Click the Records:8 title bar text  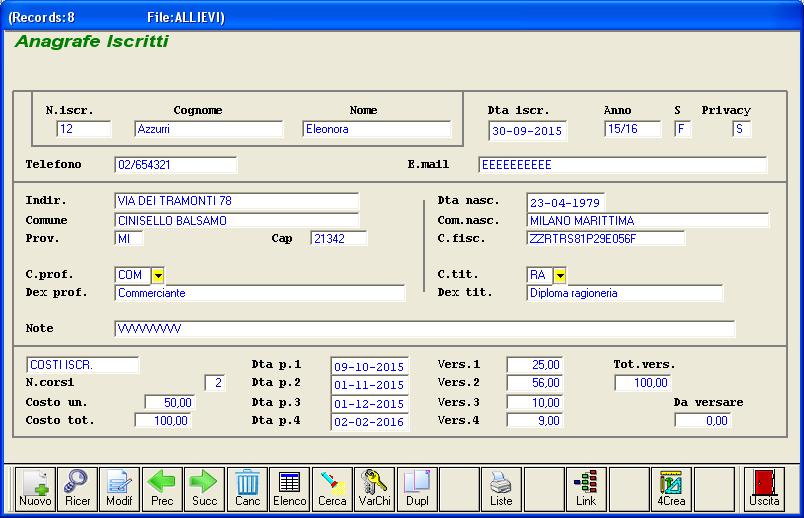[42, 17]
